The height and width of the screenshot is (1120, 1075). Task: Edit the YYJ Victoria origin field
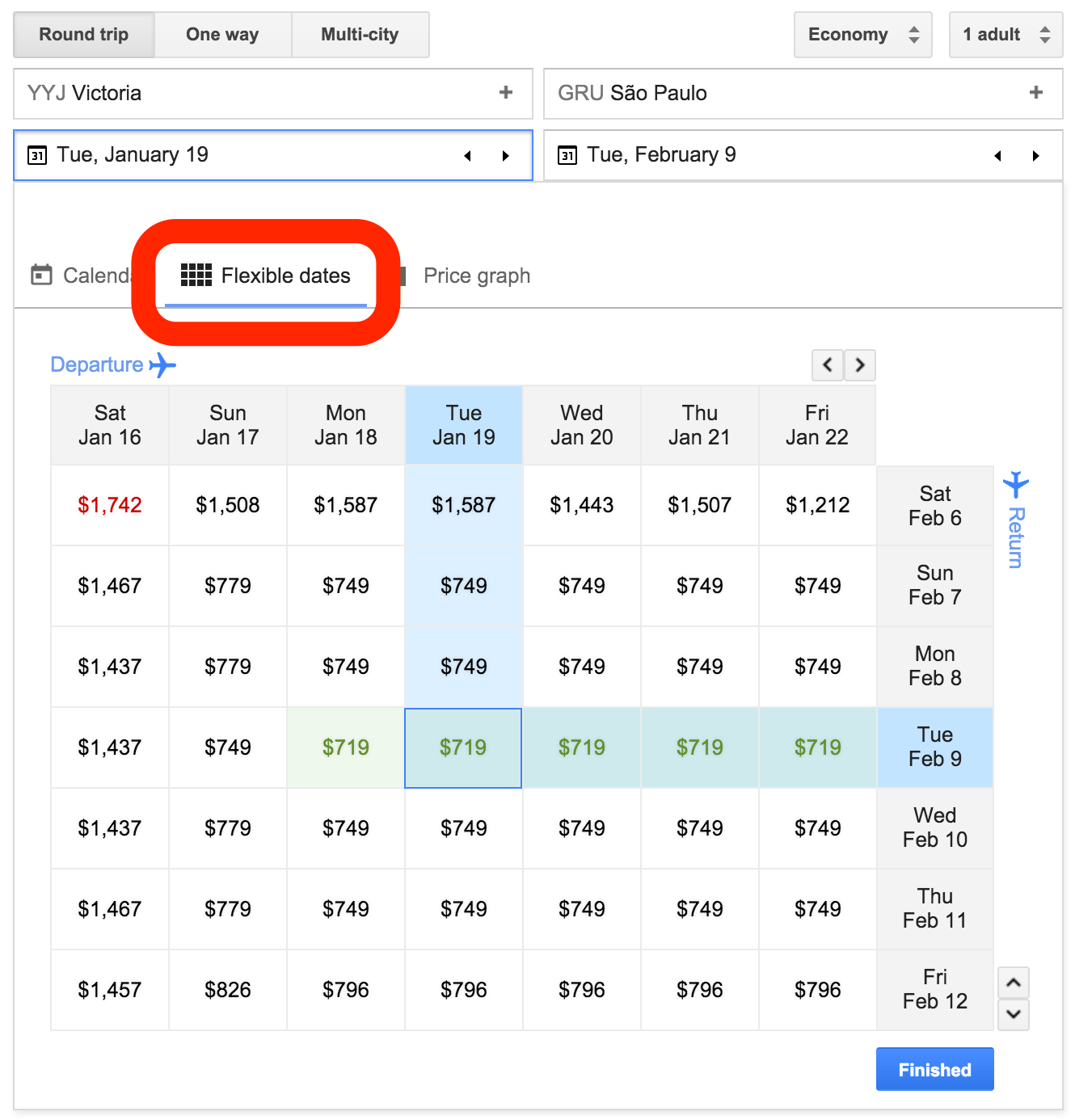coord(273,94)
